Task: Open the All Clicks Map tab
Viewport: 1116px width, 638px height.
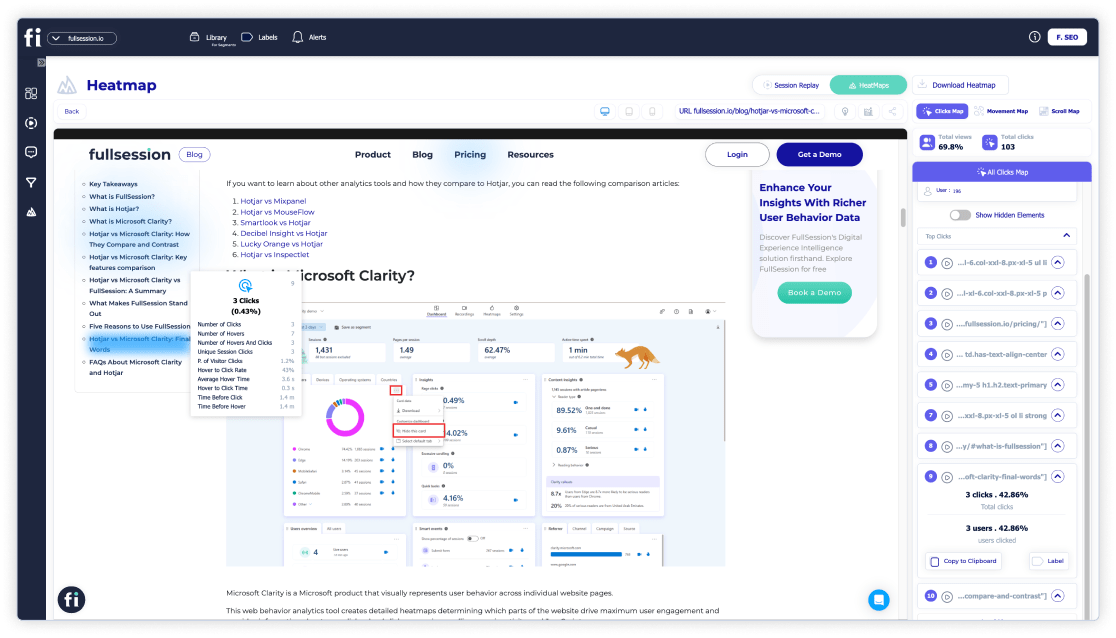Action: [x=1002, y=172]
